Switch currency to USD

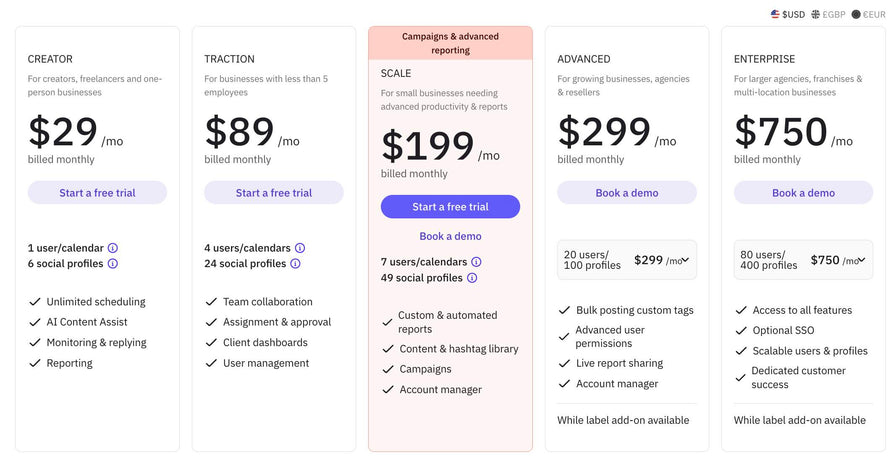(x=788, y=14)
